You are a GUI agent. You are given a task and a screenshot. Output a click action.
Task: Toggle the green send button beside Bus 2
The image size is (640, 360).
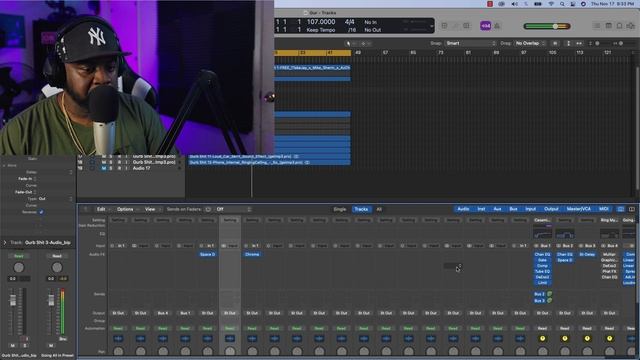[549, 294]
